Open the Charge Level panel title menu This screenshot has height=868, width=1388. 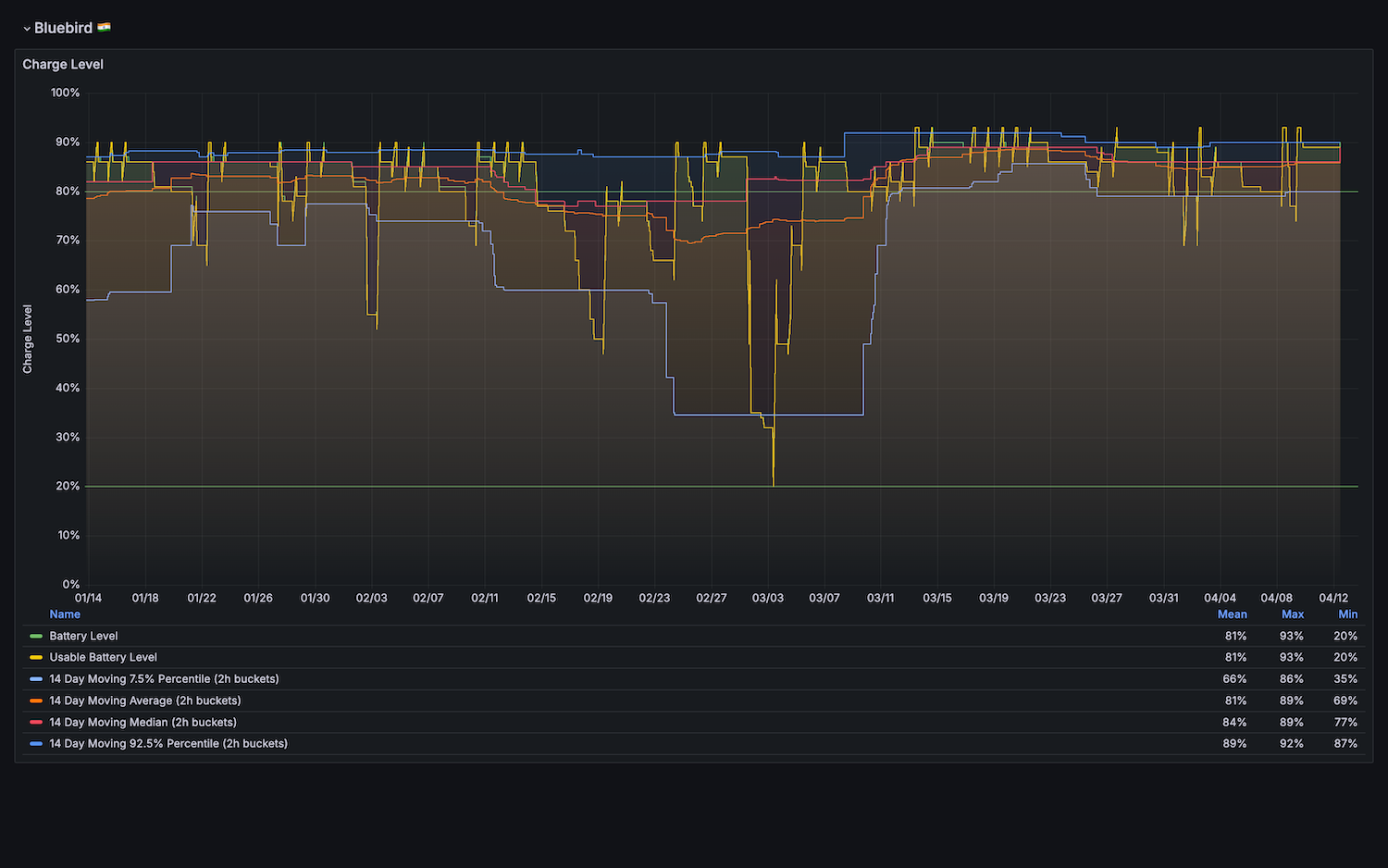coord(63,64)
